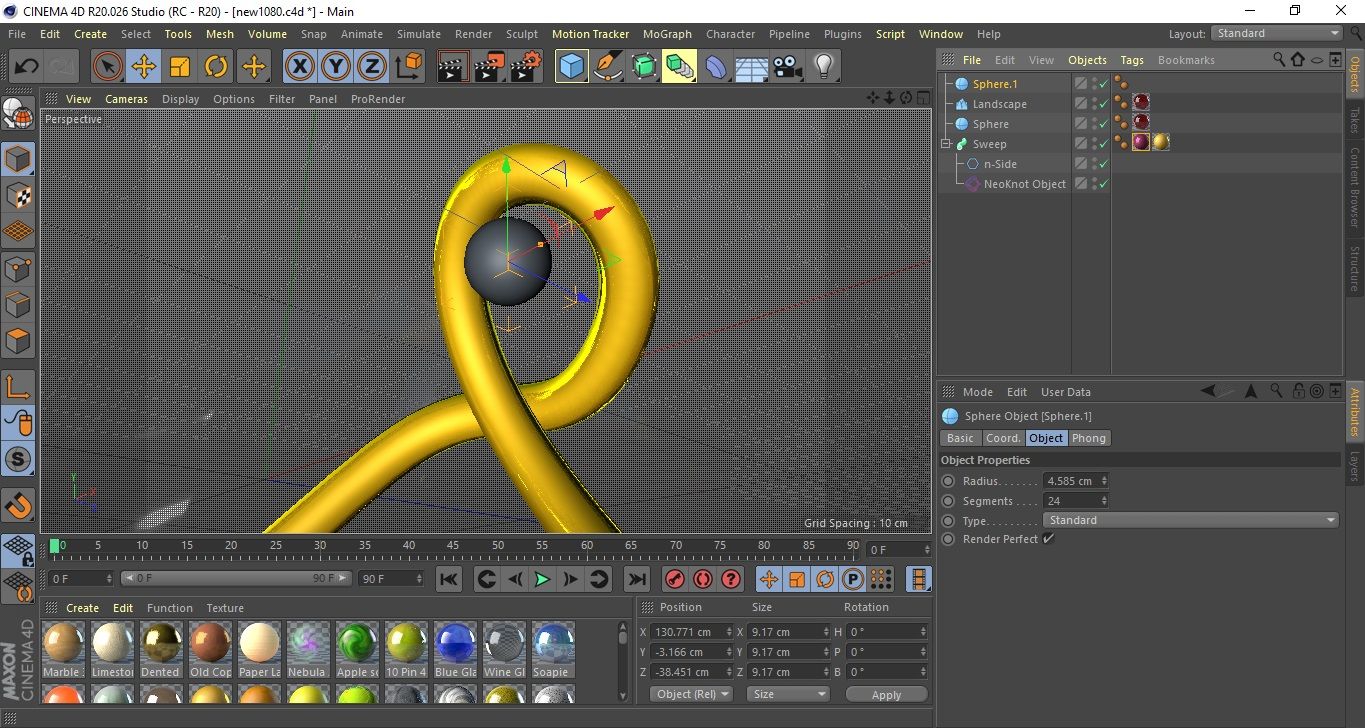Activate the Scale tool
This screenshot has height=728, width=1365.
click(180, 67)
